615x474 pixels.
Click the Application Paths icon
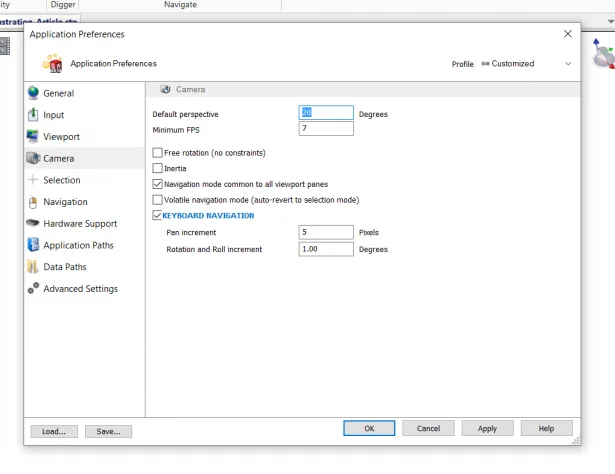pyautogui.click(x=33, y=245)
